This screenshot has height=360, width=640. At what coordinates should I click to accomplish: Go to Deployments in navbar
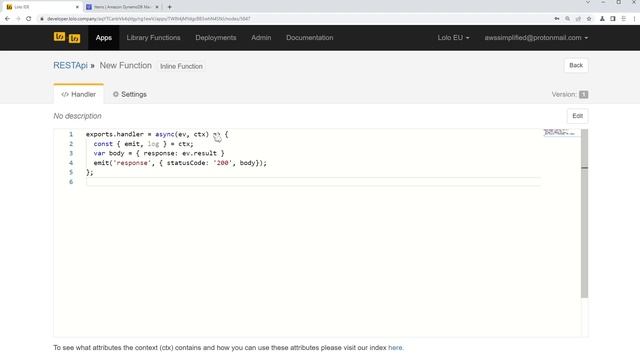pos(216,38)
